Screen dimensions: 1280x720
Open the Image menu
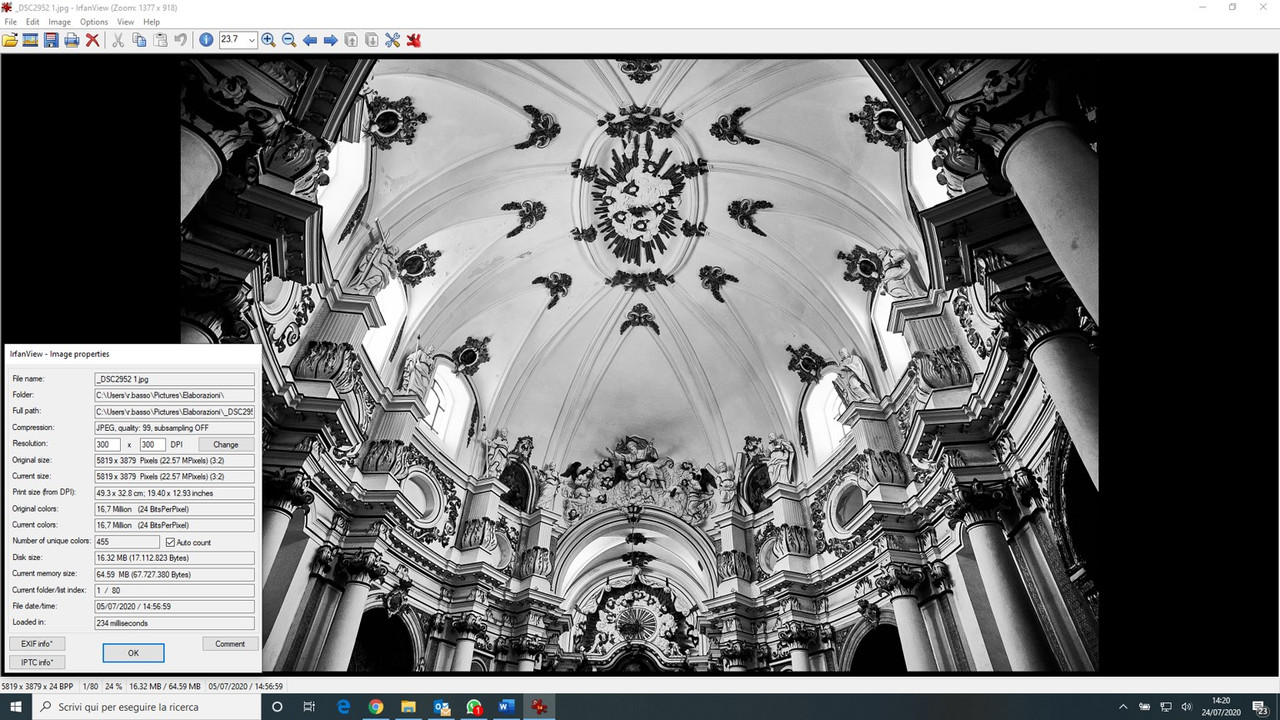coord(60,22)
